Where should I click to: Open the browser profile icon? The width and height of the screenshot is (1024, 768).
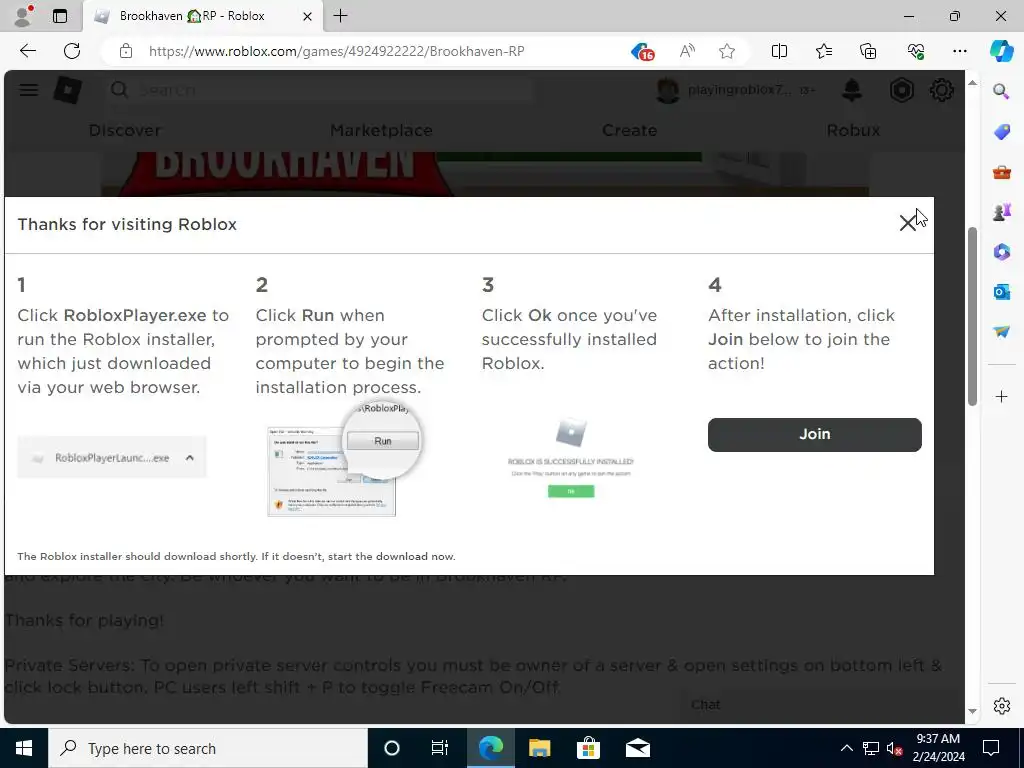click(24, 16)
